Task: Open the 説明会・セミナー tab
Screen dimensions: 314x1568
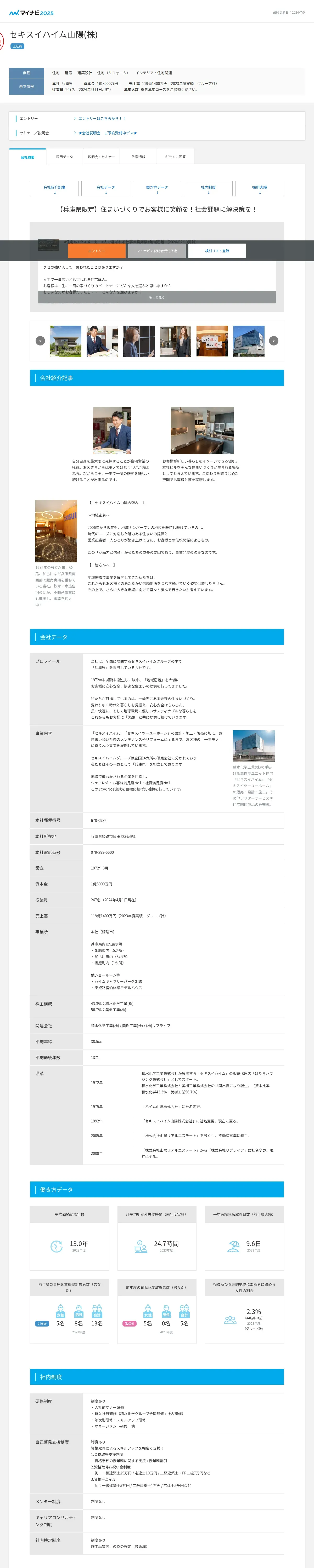Action: tap(101, 157)
